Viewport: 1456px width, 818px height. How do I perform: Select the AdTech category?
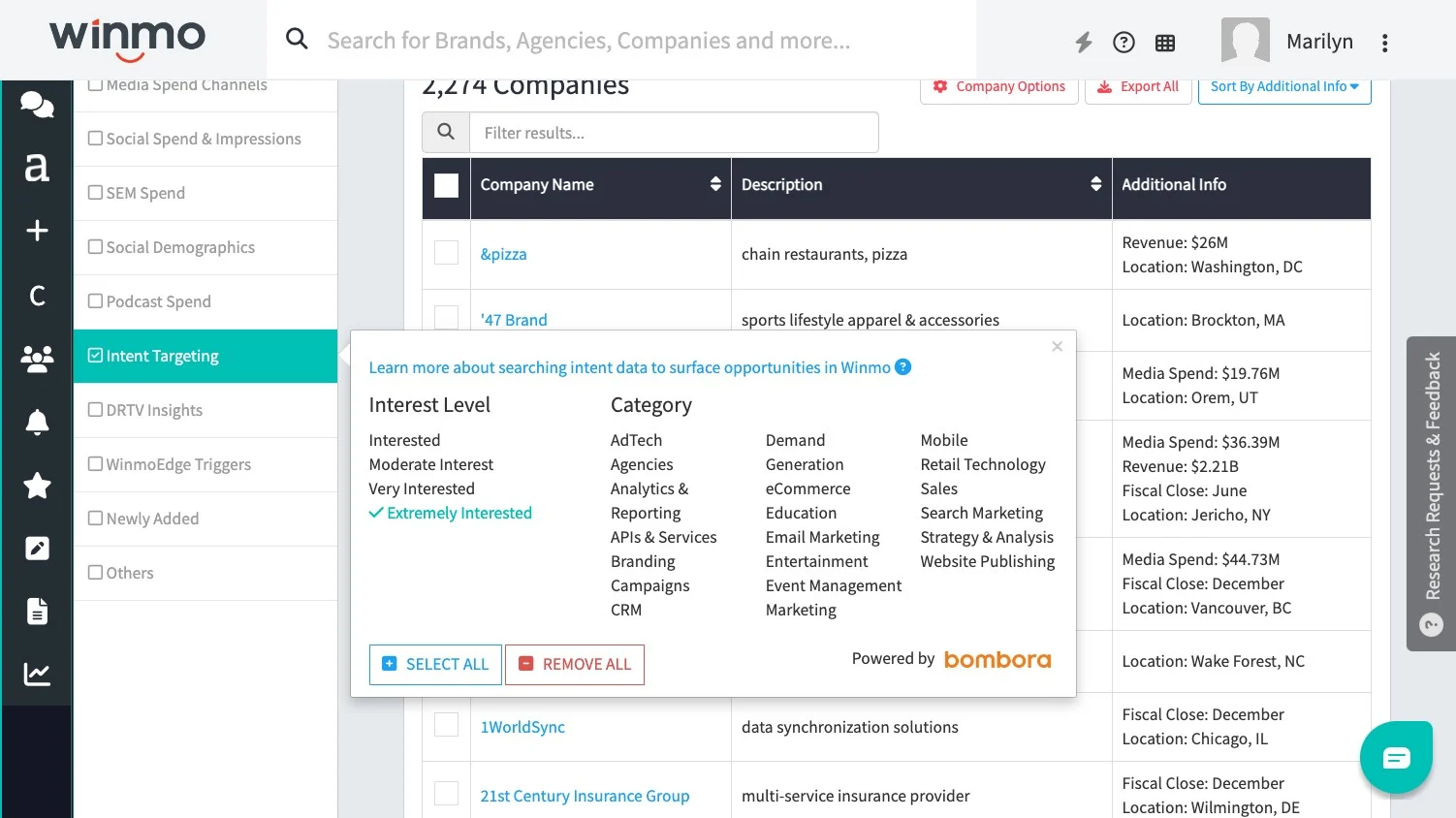pos(636,440)
